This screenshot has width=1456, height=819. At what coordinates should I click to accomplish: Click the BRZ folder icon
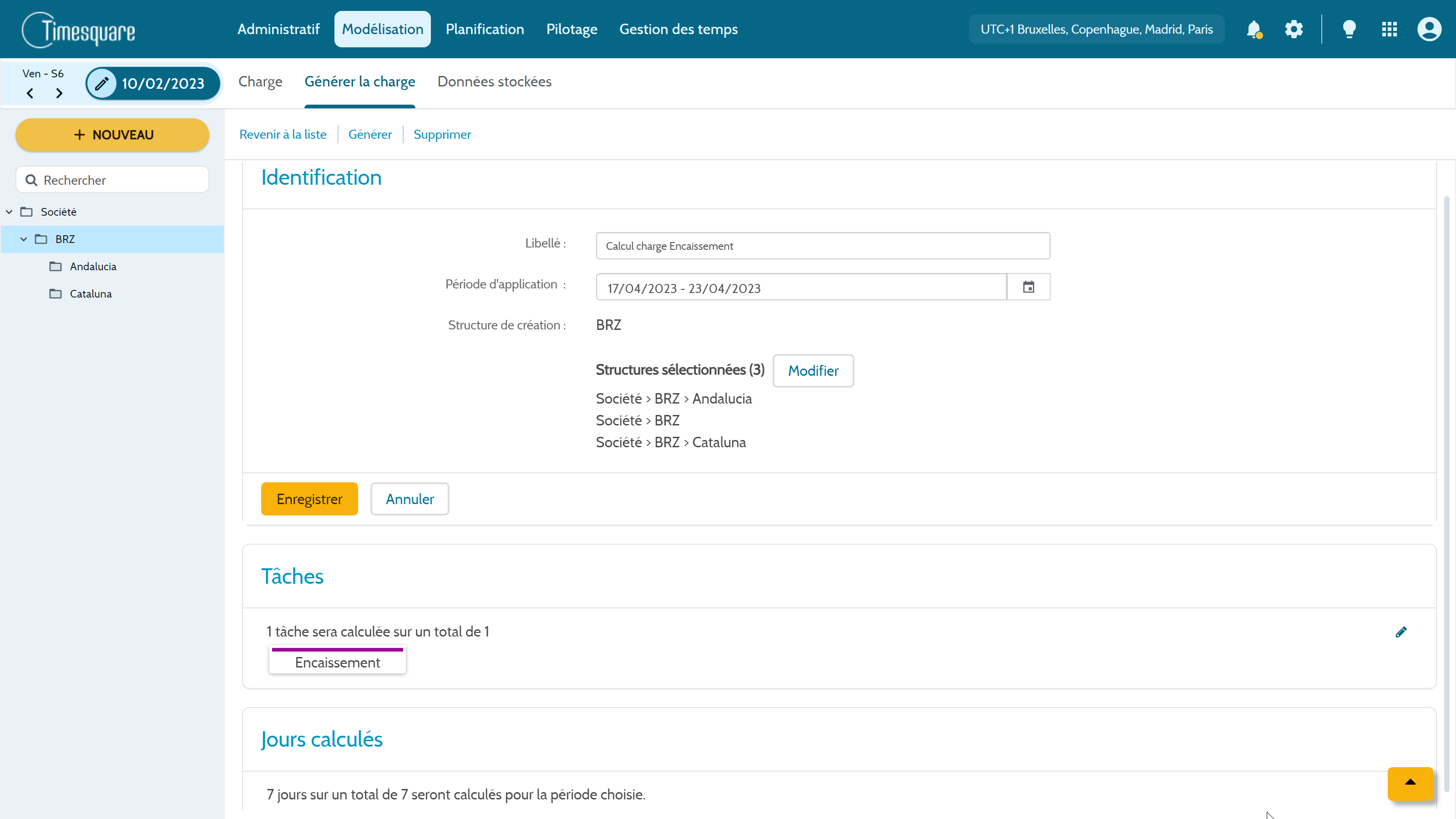(41, 239)
